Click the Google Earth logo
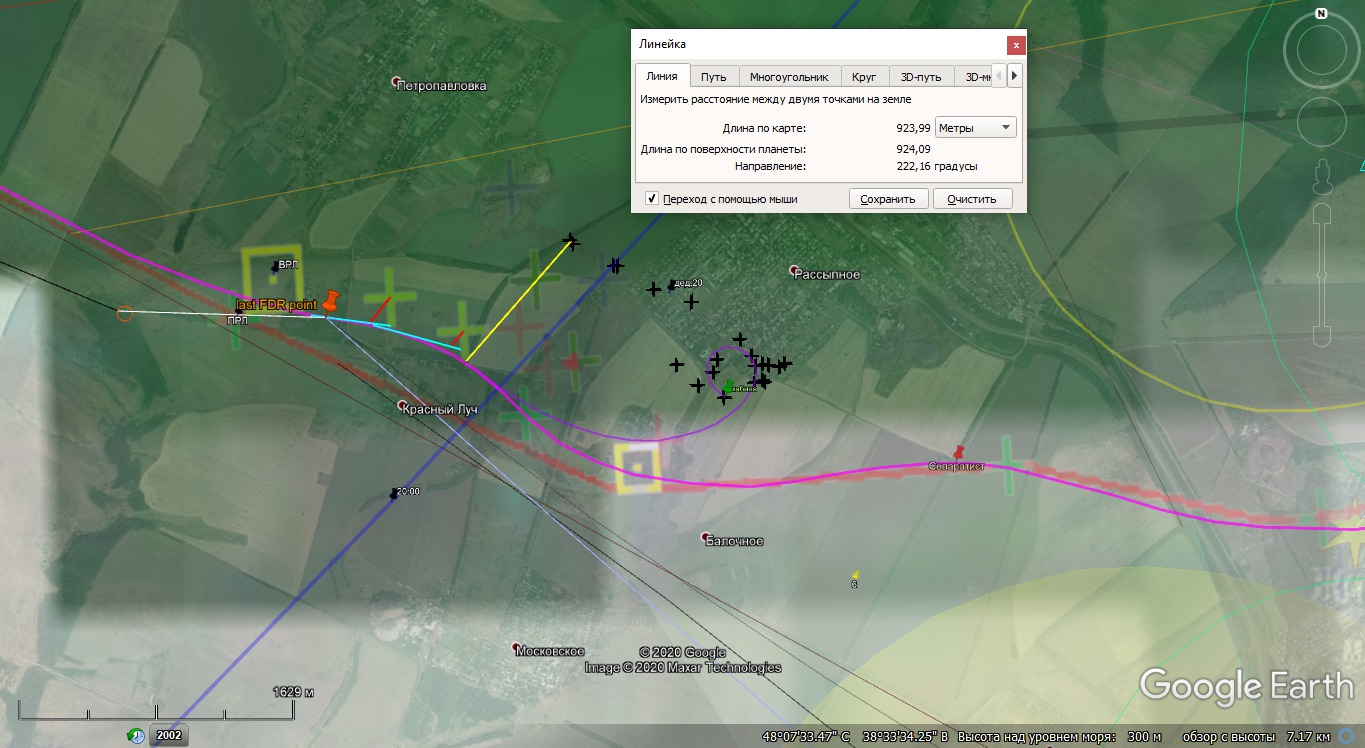 (1246, 685)
